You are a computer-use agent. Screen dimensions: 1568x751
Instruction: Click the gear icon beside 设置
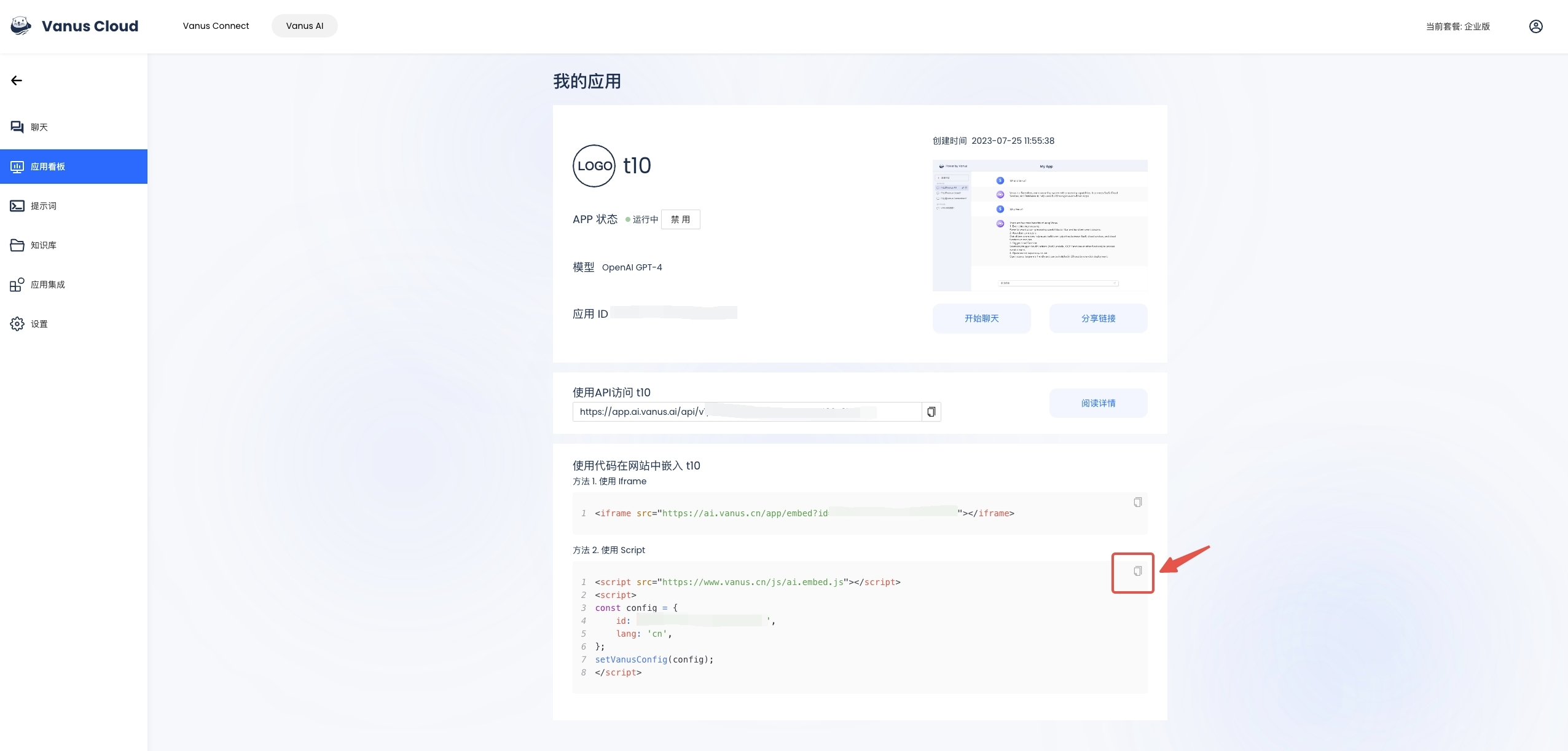click(x=17, y=324)
